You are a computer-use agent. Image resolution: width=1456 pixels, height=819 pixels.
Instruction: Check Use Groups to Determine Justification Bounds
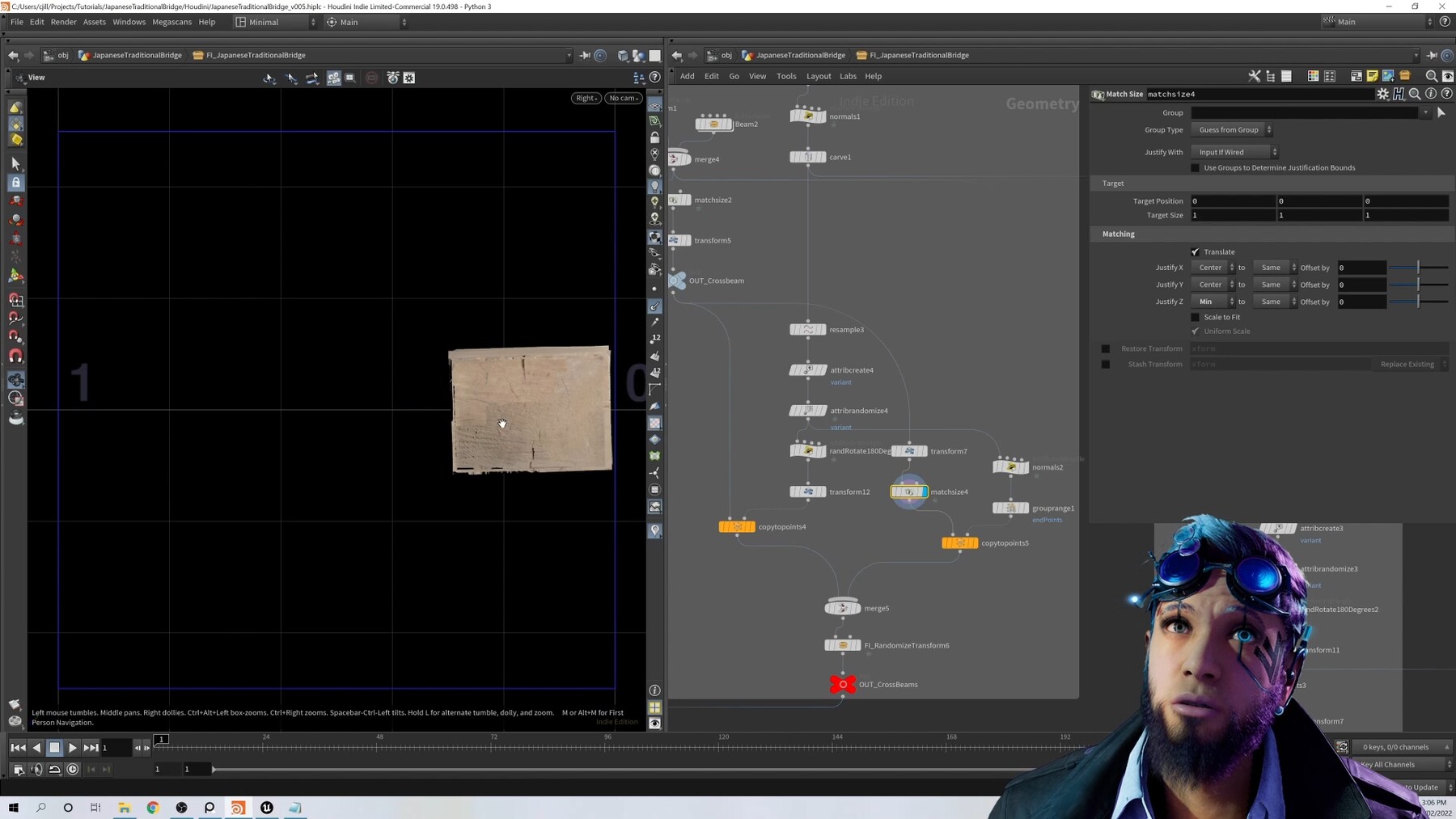[1196, 167]
